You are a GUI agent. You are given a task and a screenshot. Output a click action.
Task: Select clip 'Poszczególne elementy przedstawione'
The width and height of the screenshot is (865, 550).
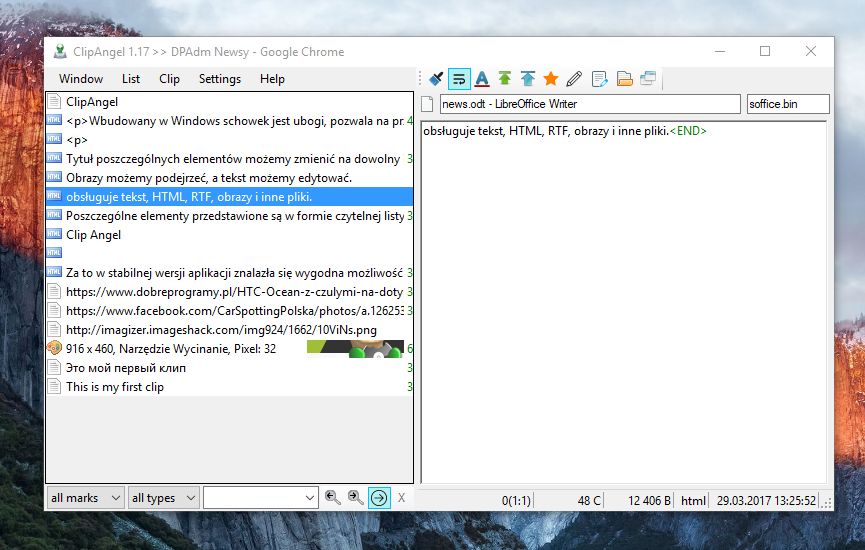click(x=229, y=216)
